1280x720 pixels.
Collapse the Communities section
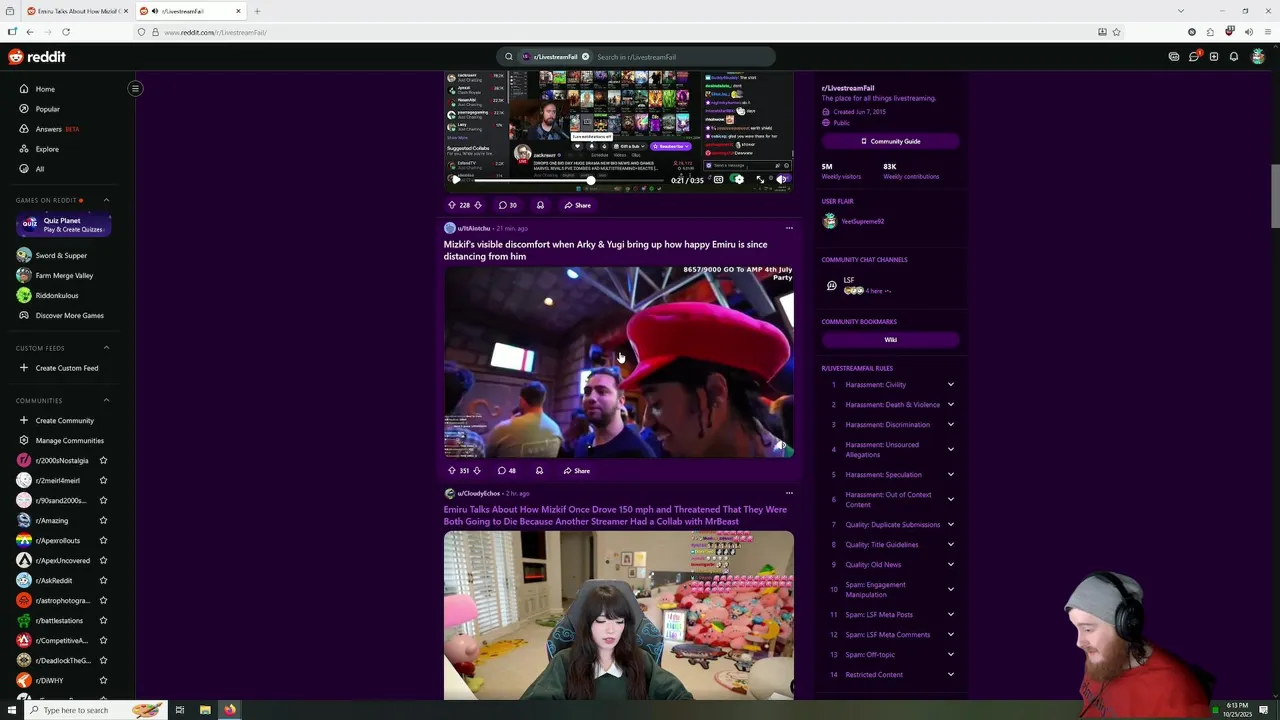pos(106,400)
